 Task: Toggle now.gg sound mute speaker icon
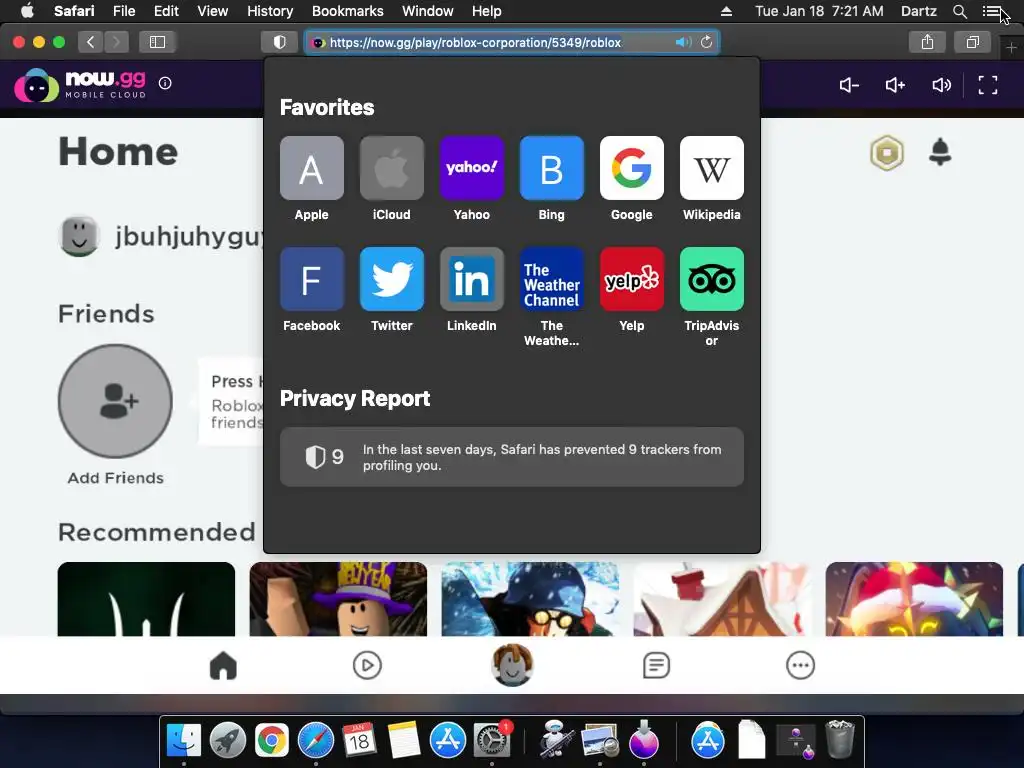coord(941,85)
